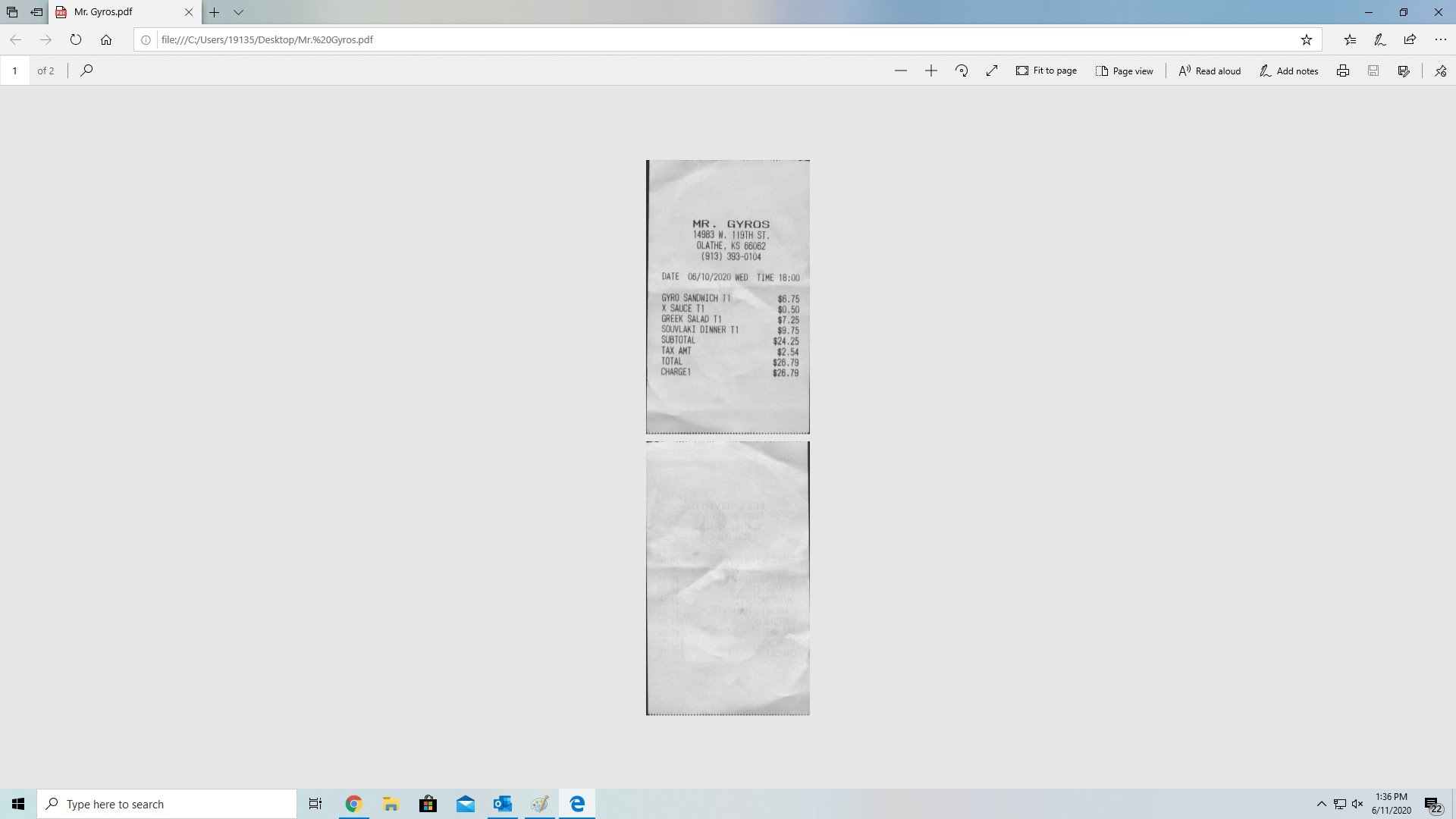Click Add notes in PDF toolbar
The image size is (1456, 819).
point(1288,71)
